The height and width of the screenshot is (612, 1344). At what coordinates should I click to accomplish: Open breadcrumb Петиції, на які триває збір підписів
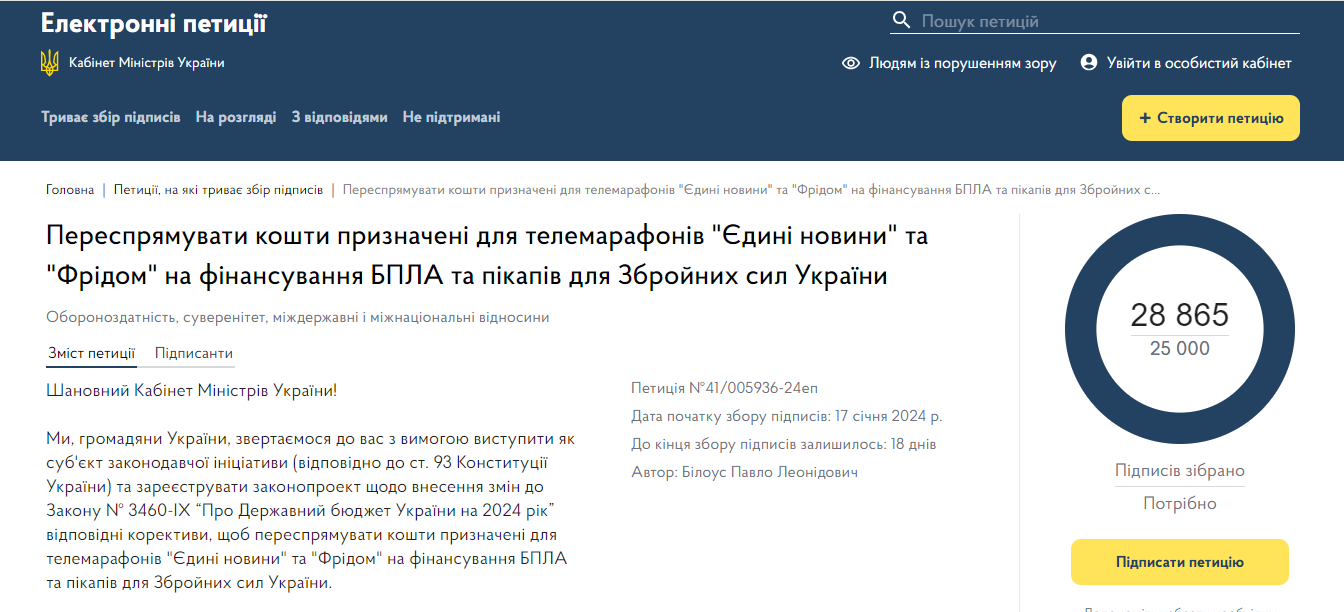[x=218, y=189]
